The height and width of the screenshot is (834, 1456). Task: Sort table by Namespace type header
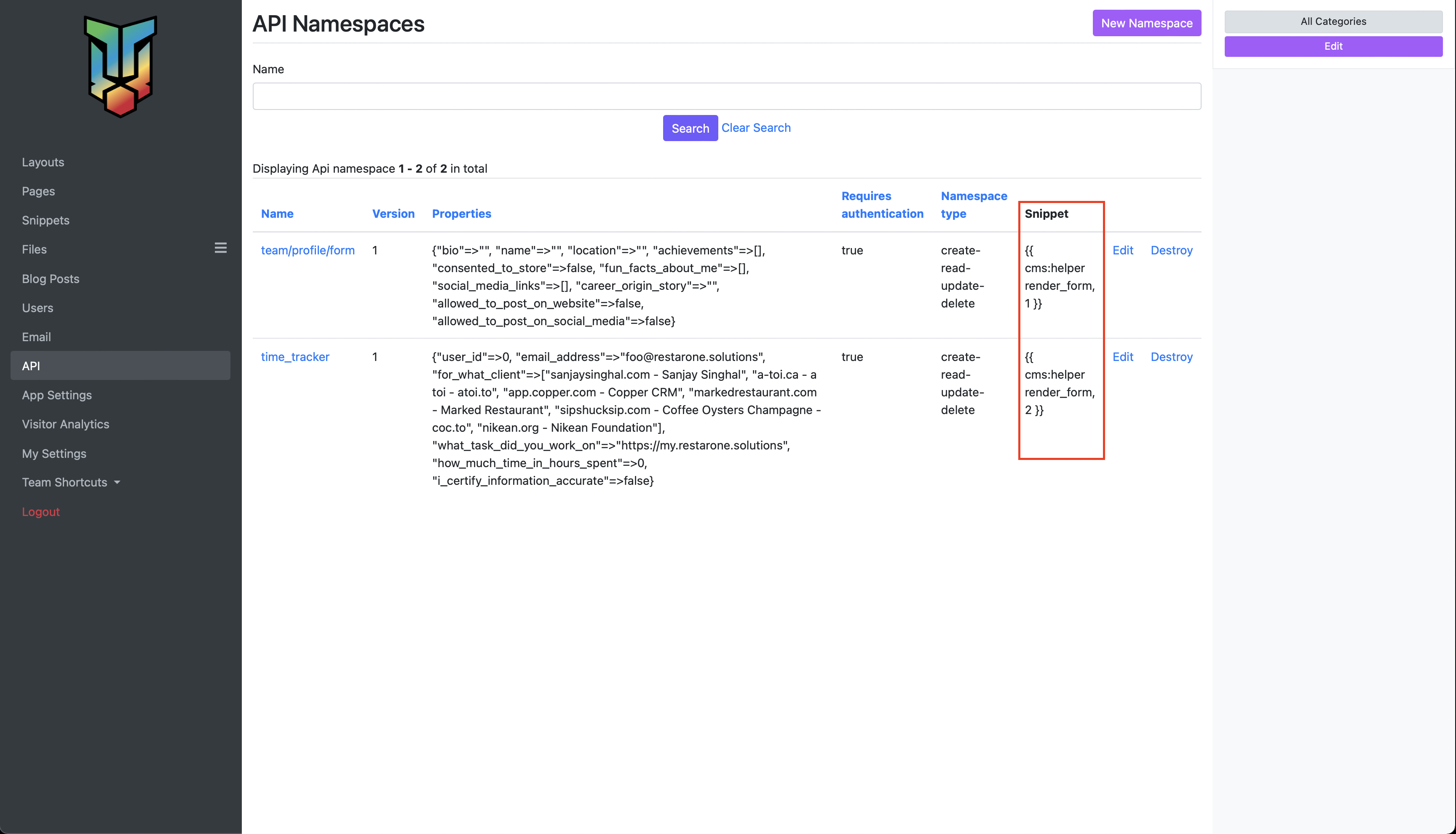(973, 204)
